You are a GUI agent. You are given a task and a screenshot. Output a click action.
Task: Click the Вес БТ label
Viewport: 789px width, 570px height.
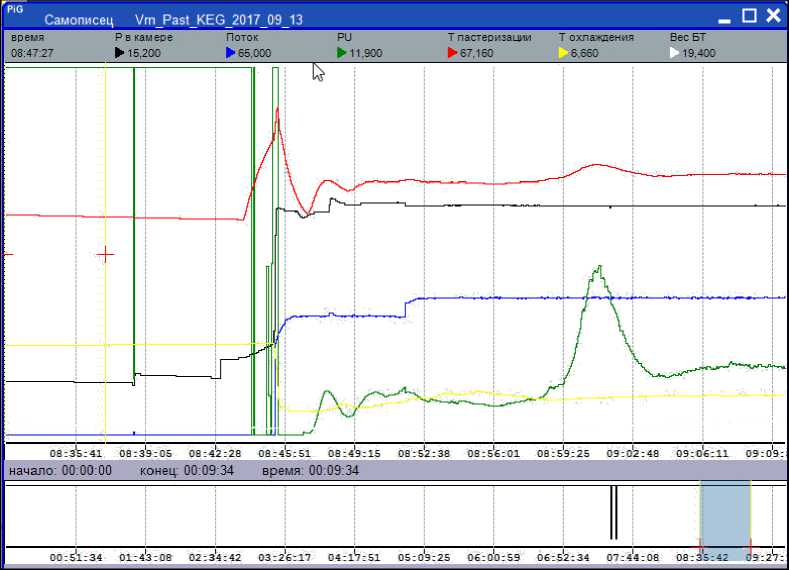click(688, 37)
